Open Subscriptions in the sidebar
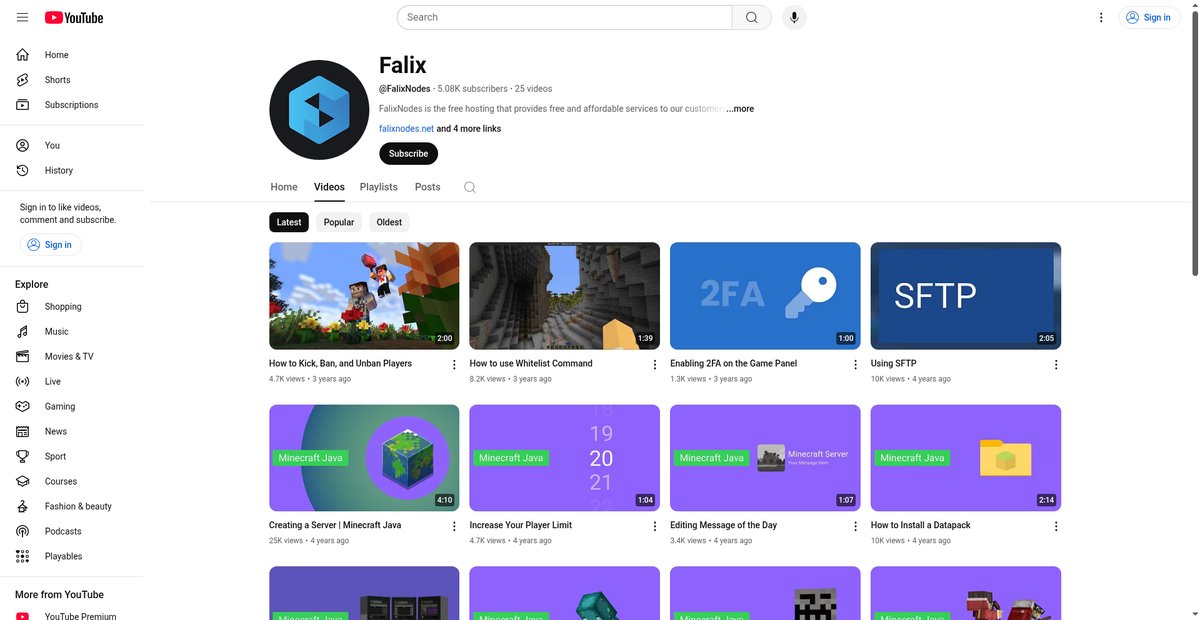This screenshot has height=620, width=1200. [72, 105]
